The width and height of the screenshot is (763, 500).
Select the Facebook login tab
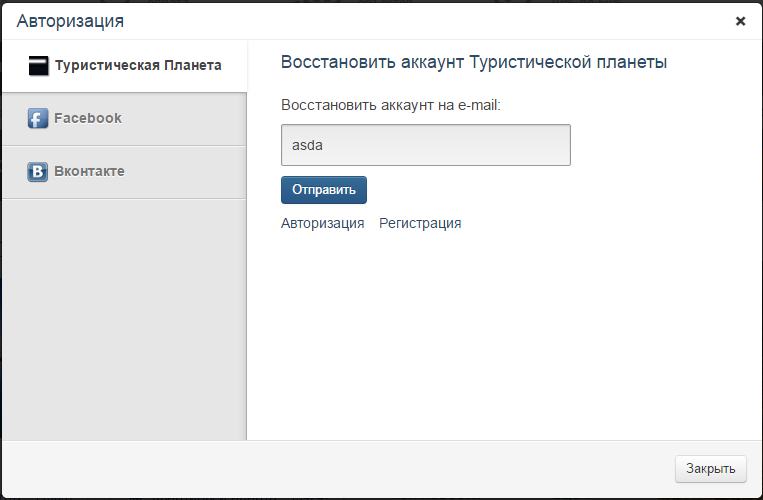coord(88,118)
